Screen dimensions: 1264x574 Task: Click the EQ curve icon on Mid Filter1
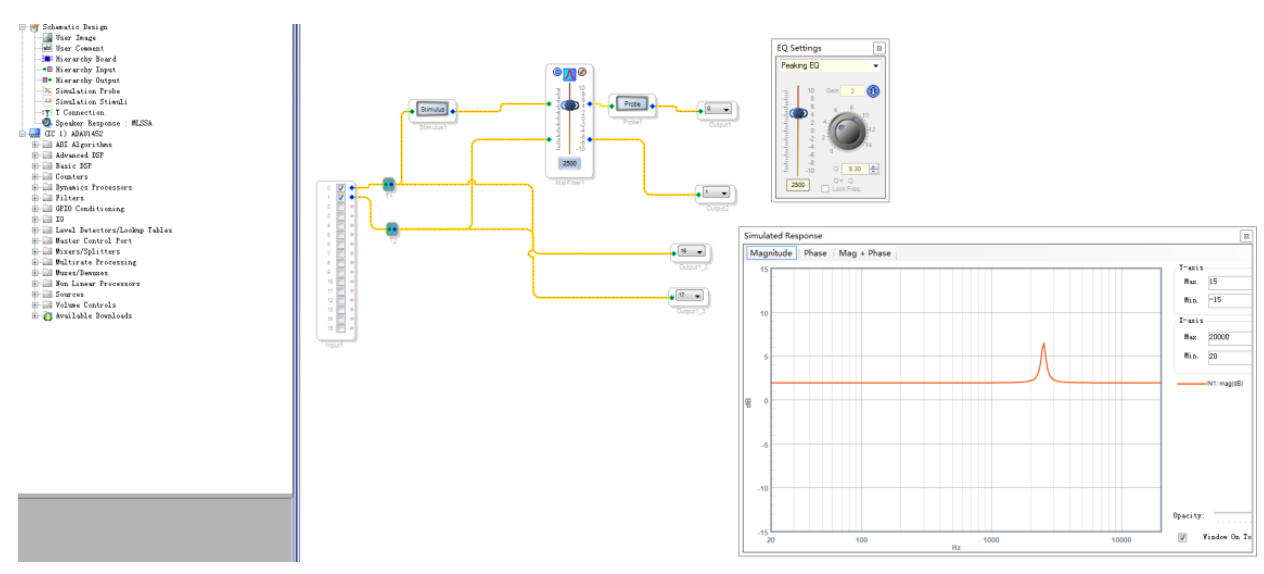click(x=569, y=73)
